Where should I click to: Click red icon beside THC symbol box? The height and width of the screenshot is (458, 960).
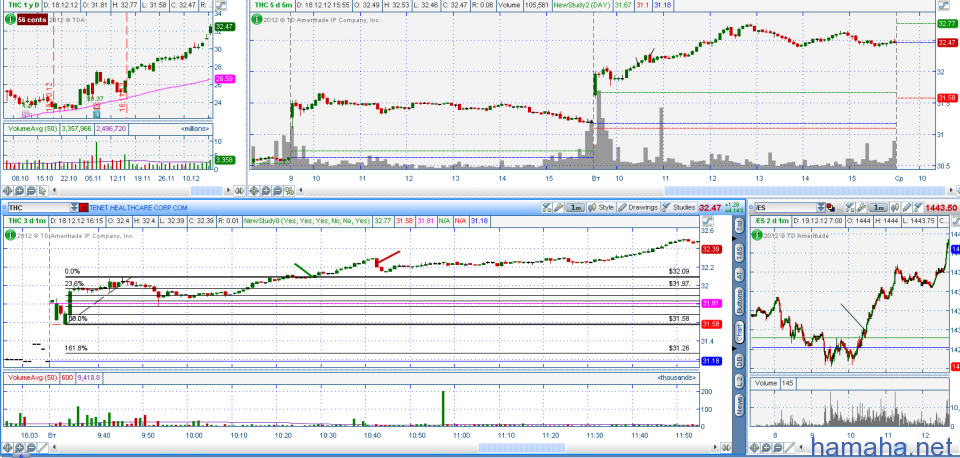[x=83, y=208]
